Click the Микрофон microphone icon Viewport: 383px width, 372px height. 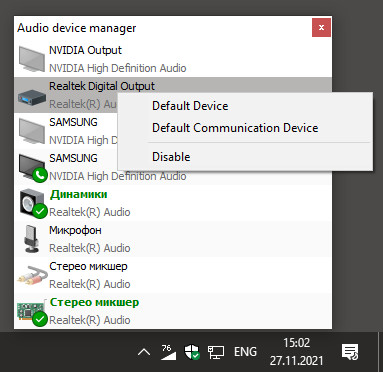tap(31, 239)
